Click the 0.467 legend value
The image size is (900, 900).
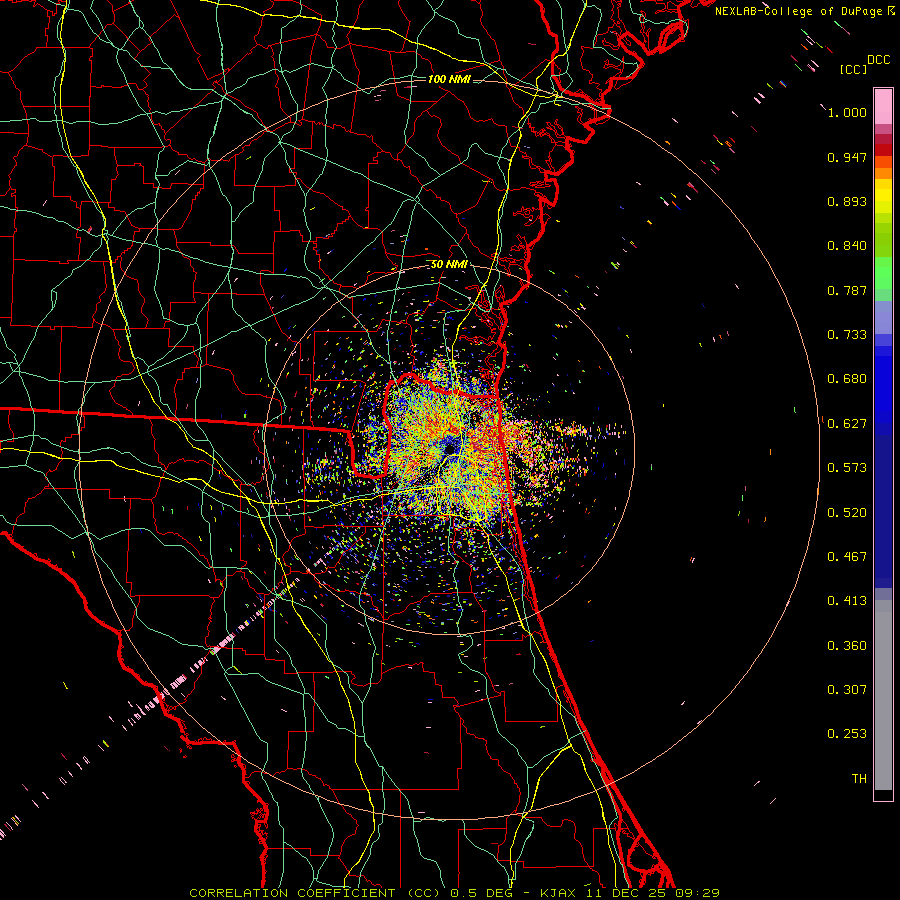[x=847, y=557]
